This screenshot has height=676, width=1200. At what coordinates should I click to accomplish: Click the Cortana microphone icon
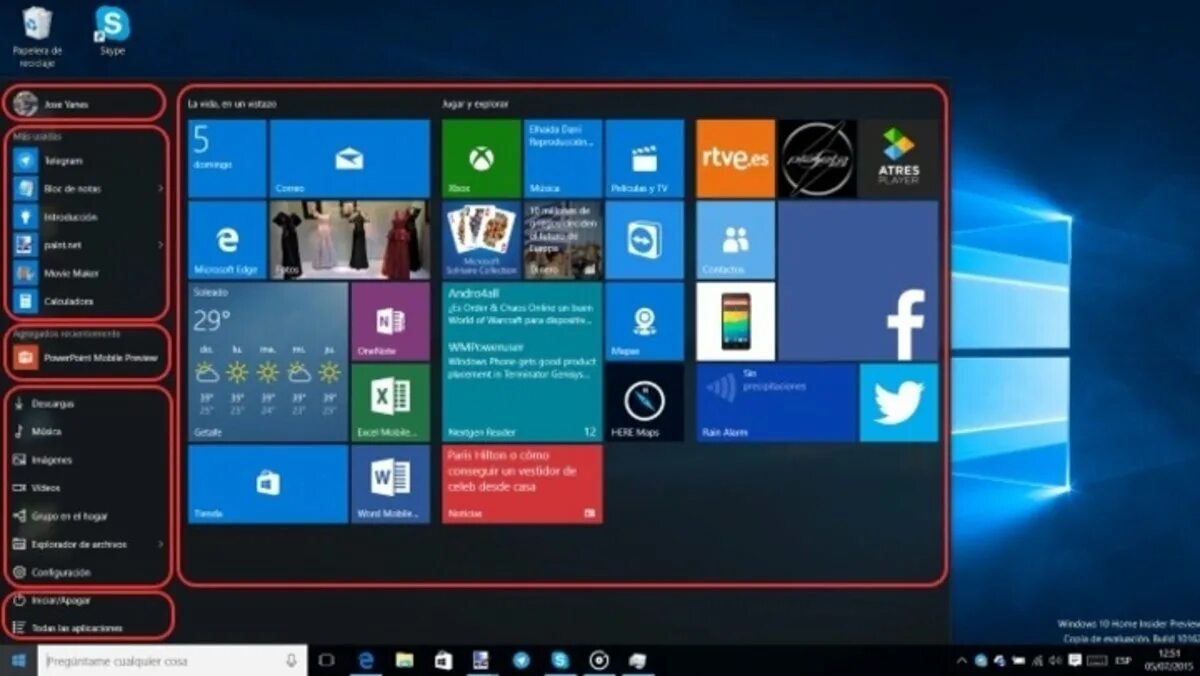coord(291,660)
